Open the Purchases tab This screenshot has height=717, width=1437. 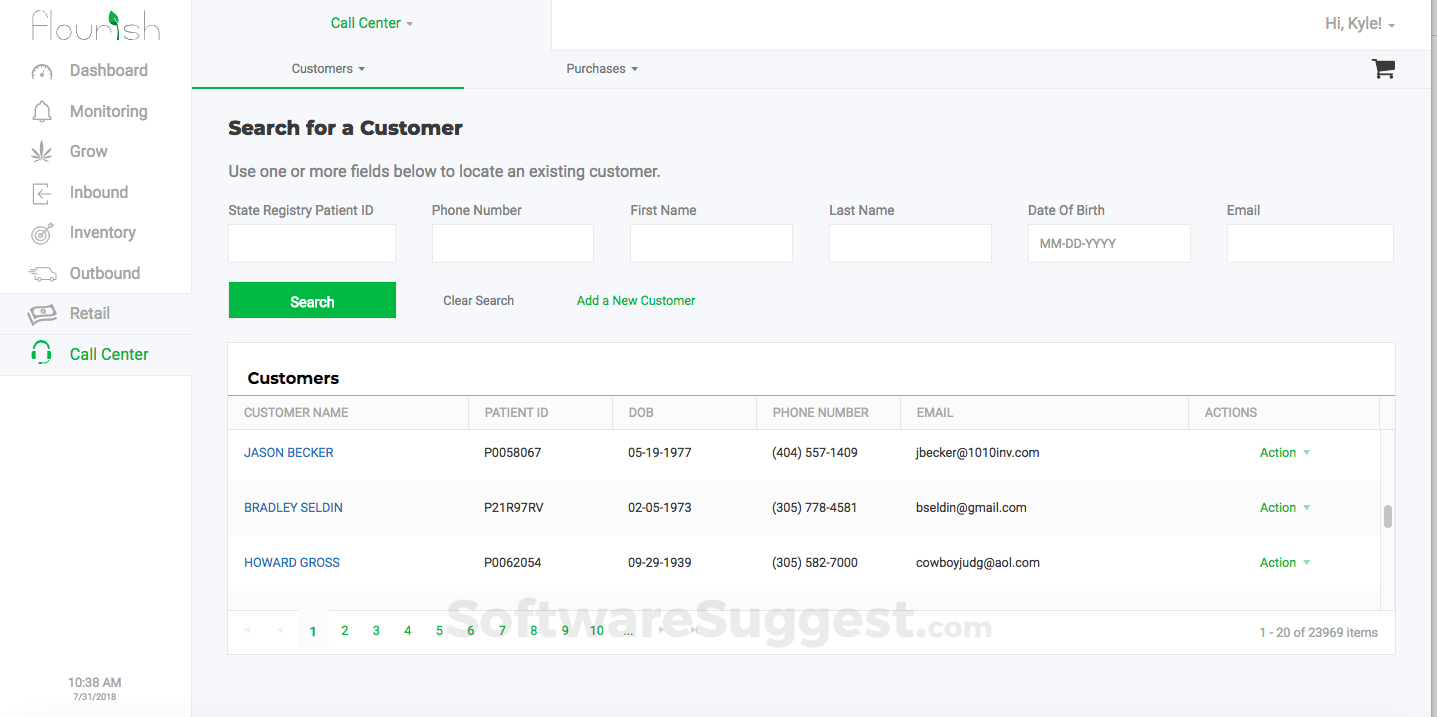(601, 69)
